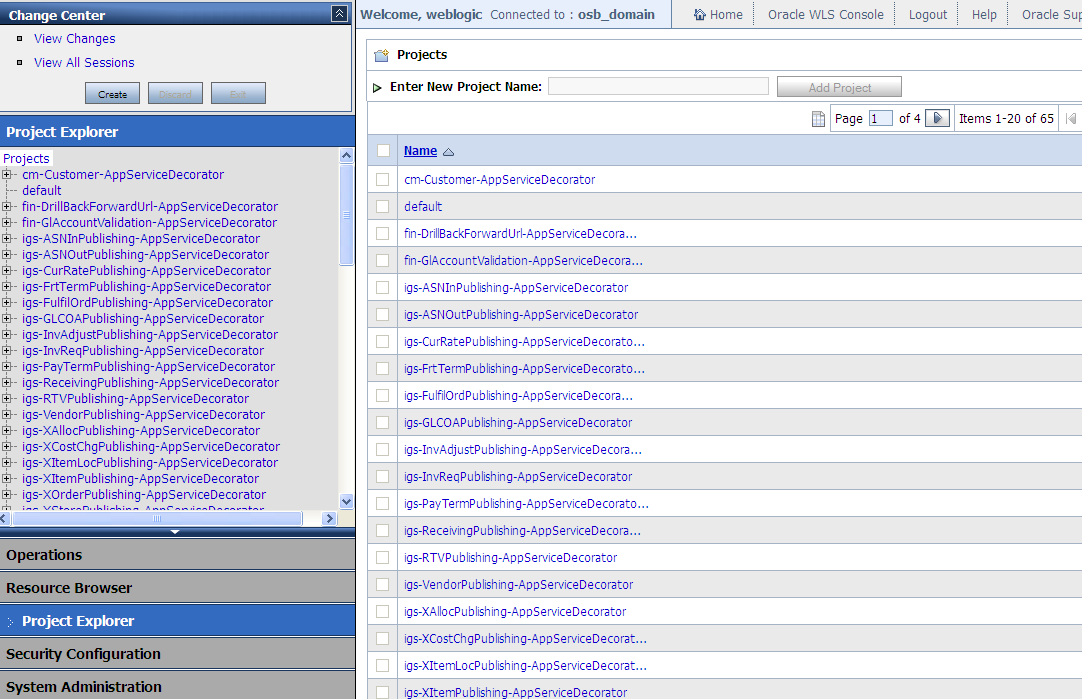This screenshot has width=1082, height=699.
Task: Click tree vertical scrollbar down arrow
Action: [346, 502]
